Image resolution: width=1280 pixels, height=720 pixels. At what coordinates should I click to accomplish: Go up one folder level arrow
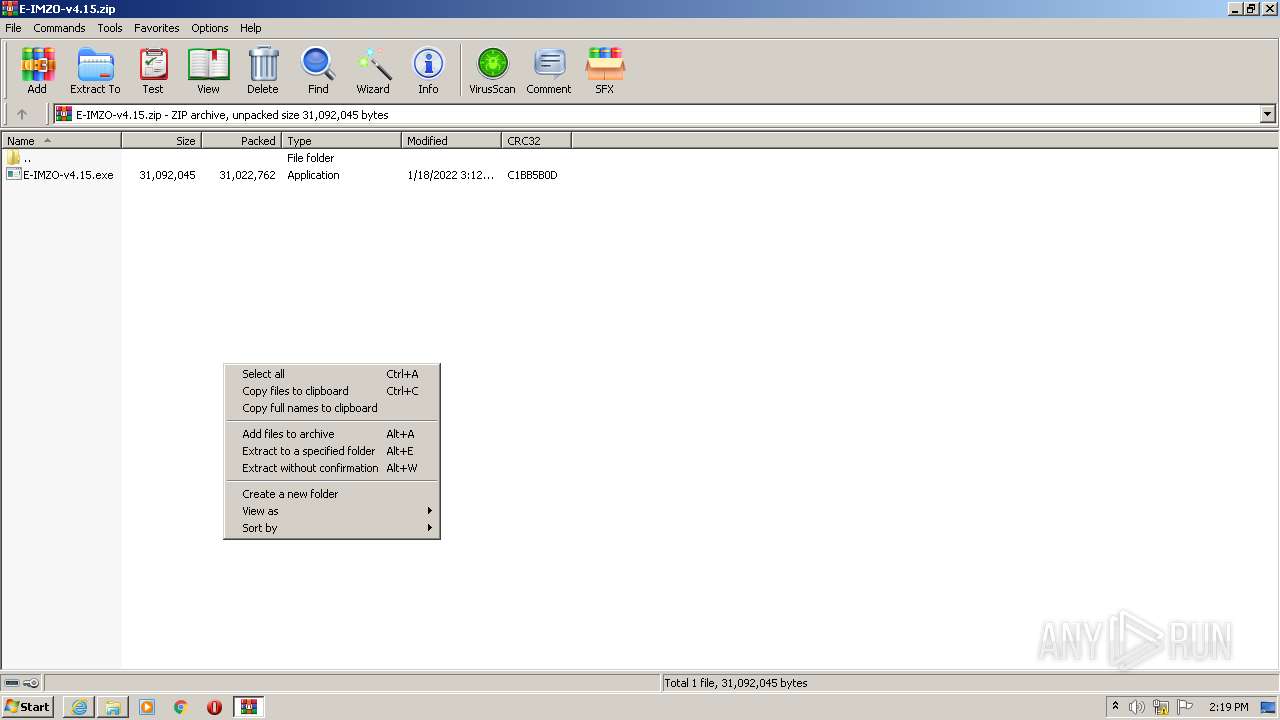point(22,114)
